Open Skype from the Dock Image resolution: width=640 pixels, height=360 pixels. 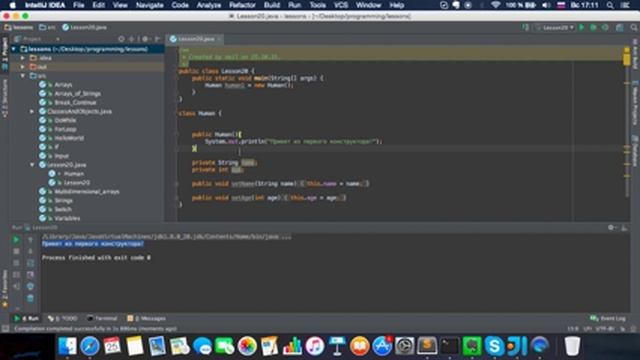coord(494,346)
